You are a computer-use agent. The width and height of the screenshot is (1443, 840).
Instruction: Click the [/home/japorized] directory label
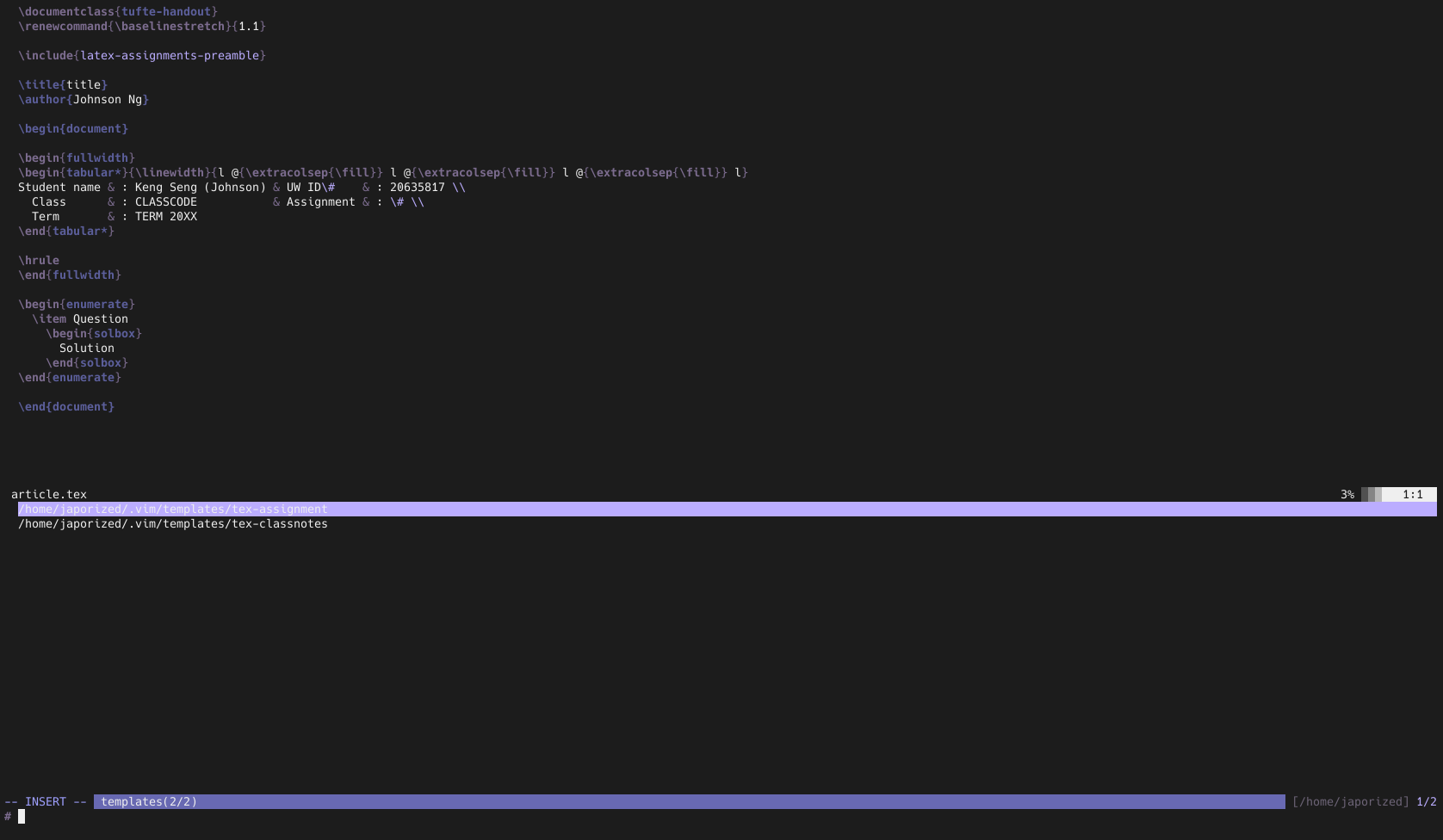point(1350,802)
